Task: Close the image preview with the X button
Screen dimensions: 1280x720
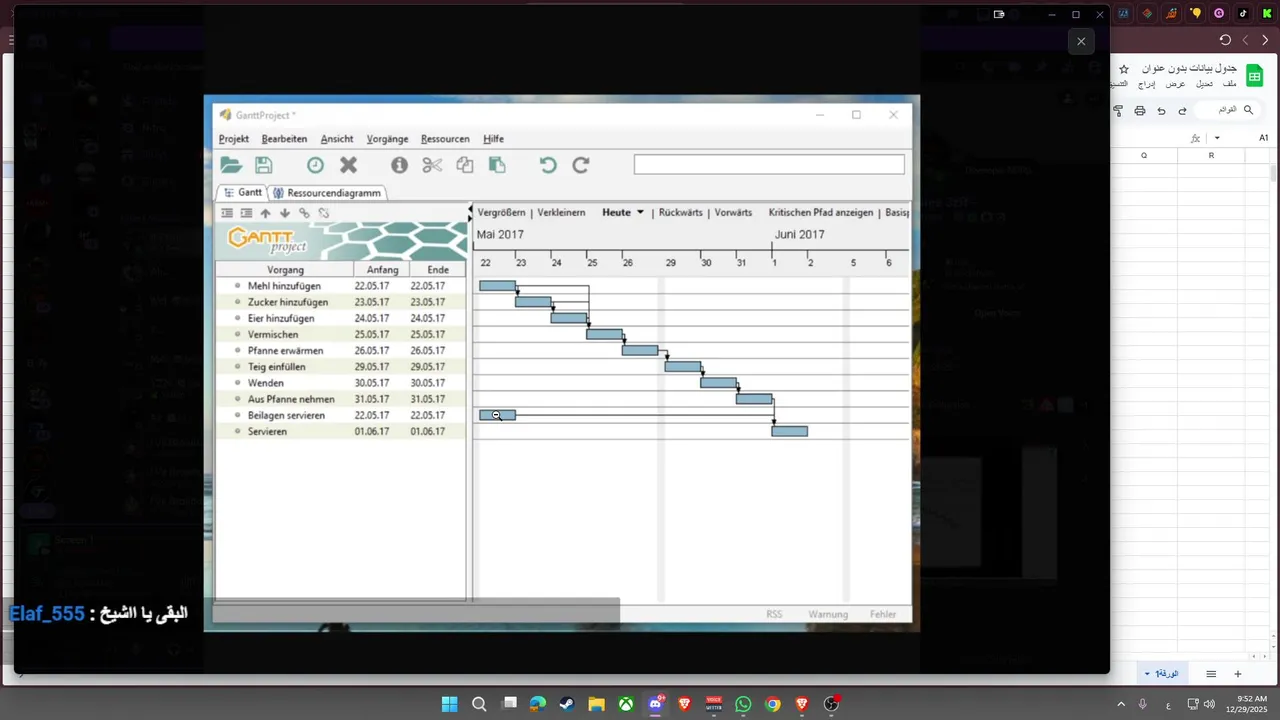Action: (1081, 41)
